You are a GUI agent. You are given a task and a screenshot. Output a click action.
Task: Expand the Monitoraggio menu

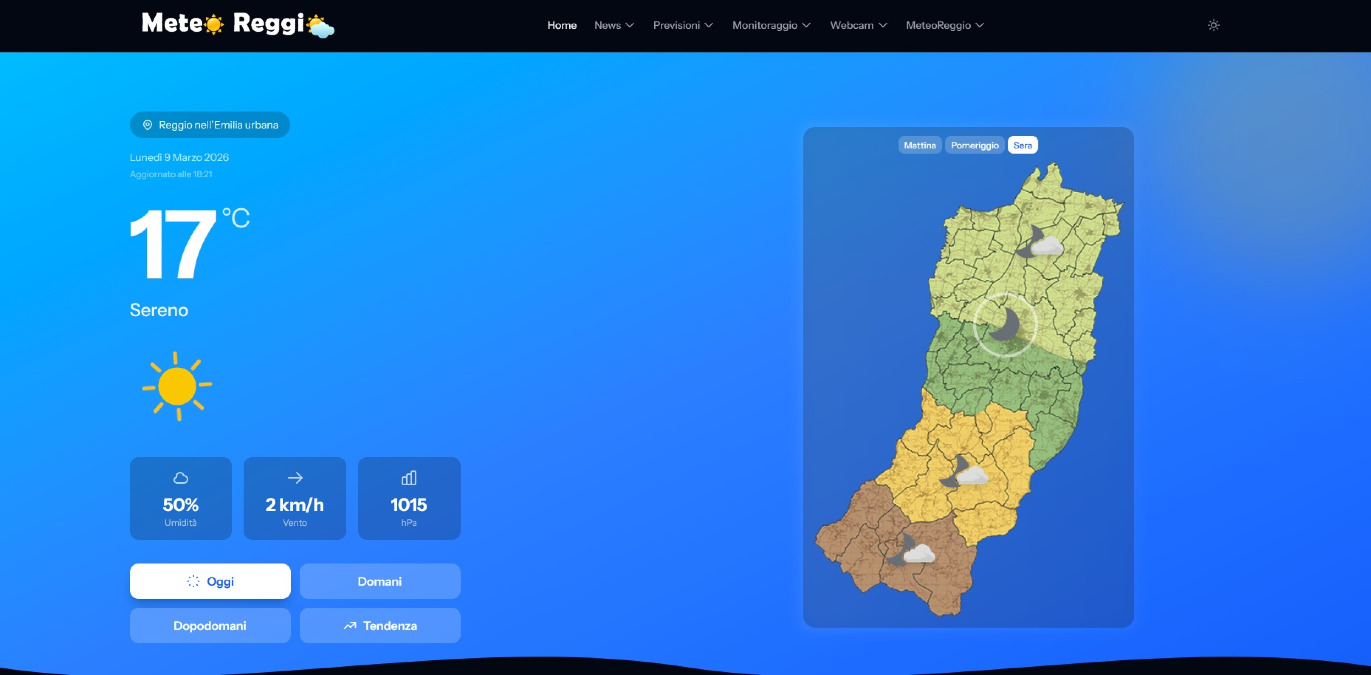[771, 25]
